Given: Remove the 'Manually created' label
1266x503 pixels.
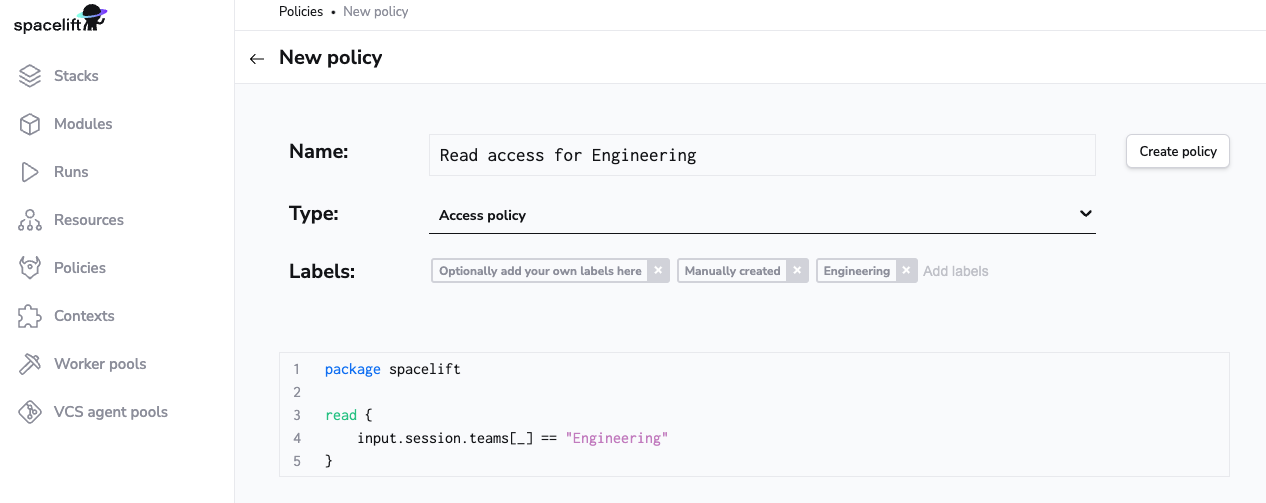Looking at the screenshot, I should [797, 271].
